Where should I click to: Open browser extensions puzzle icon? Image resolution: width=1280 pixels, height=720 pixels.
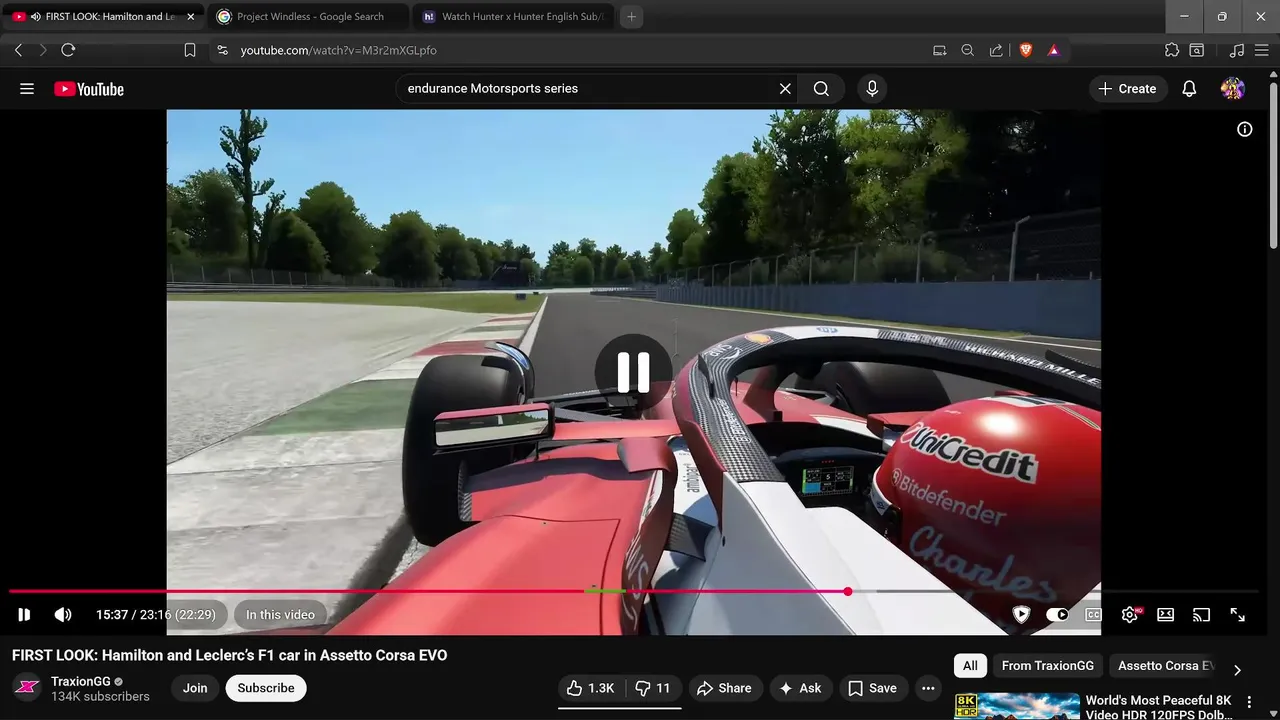coord(1172,50)
